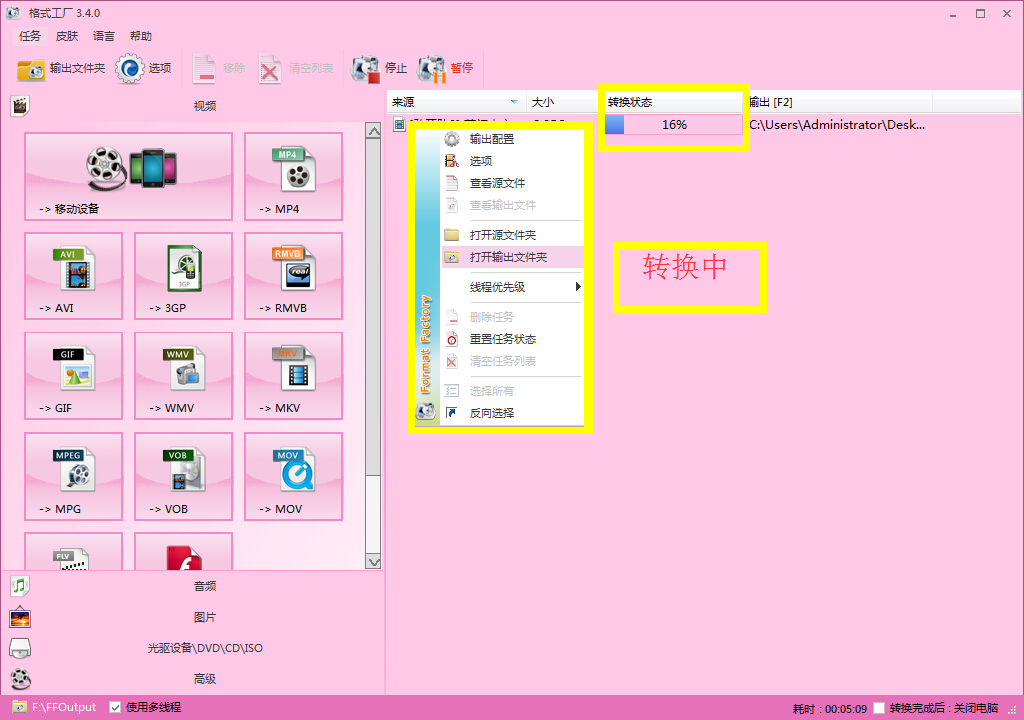
Task: Open the 帮助 help menu
Action: pos(140,36)
